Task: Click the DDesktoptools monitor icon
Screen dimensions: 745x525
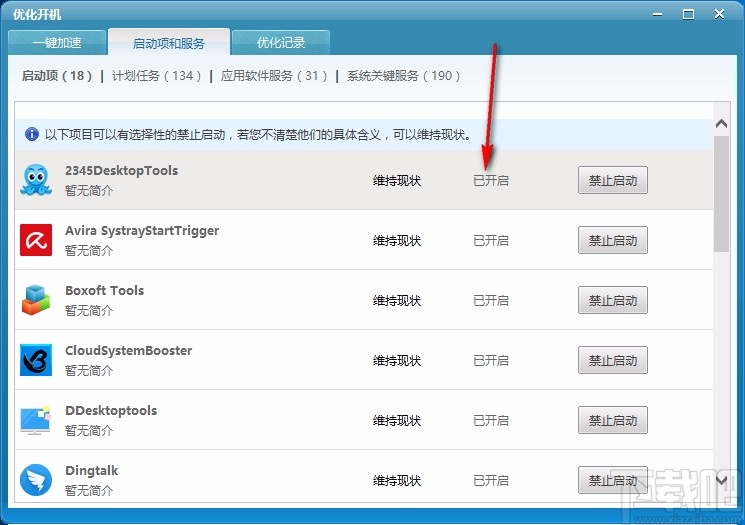Action: click(x=36, y=420)
